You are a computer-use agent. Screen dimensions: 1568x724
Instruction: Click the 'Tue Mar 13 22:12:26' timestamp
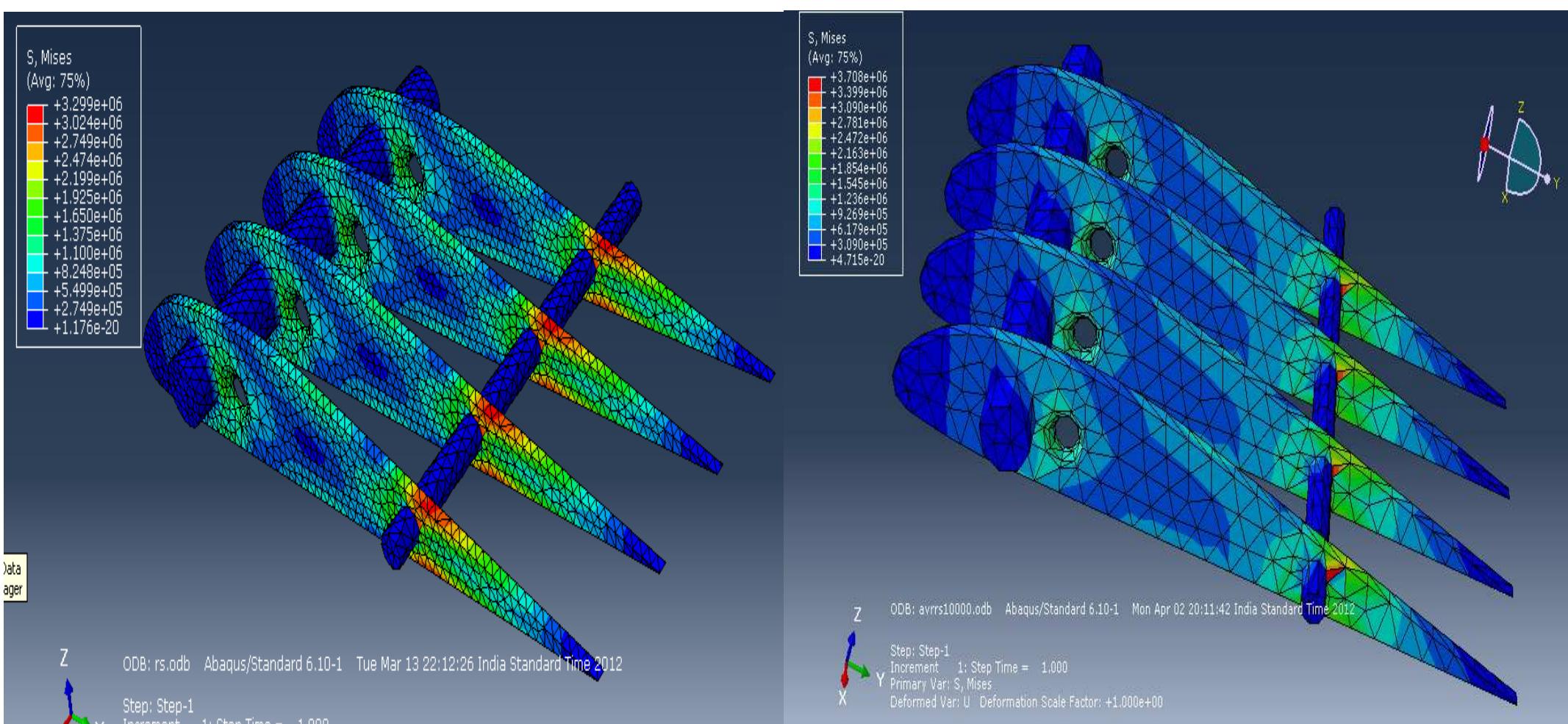(x=415, y=664)
